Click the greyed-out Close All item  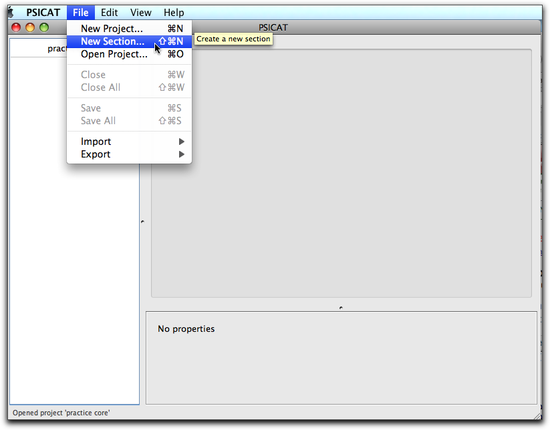[x=129, y=87]
